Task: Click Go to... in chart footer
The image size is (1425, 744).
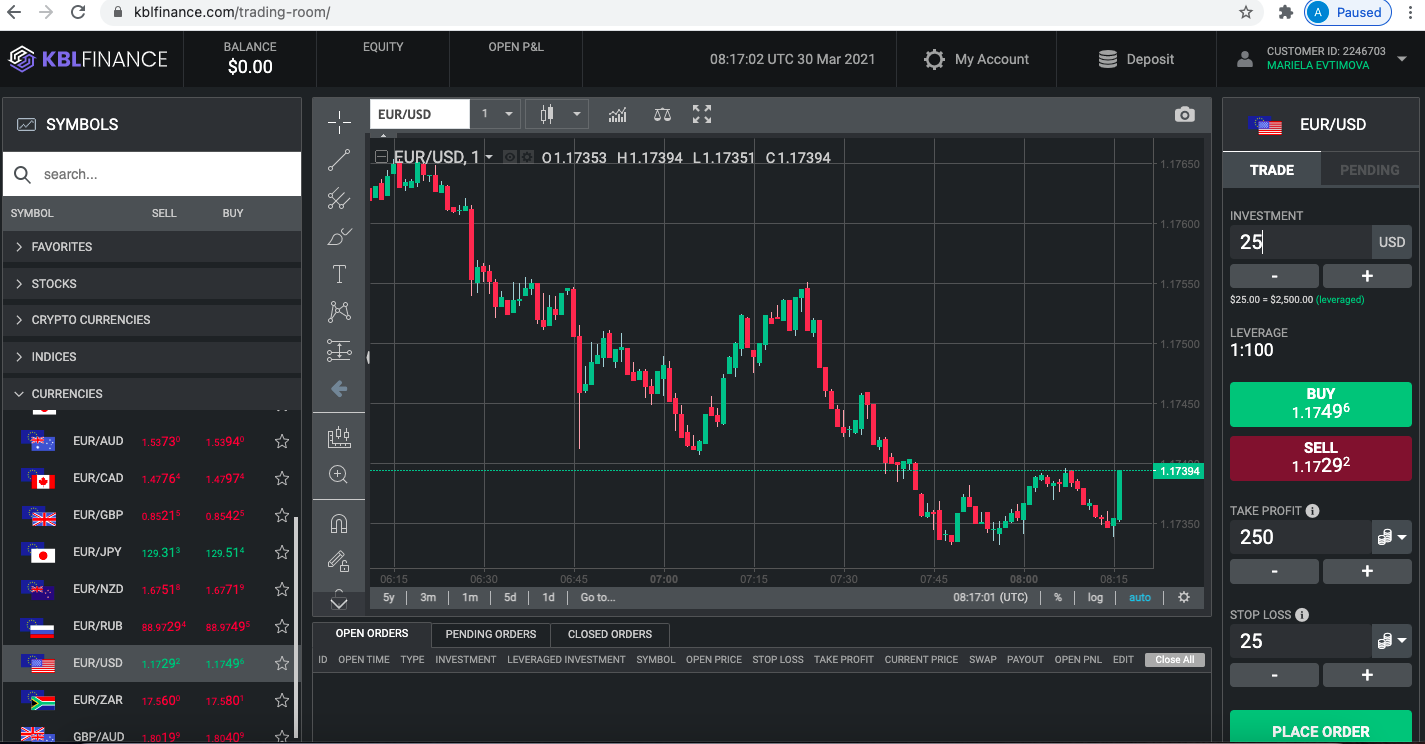Action: [x=598, y=597]
